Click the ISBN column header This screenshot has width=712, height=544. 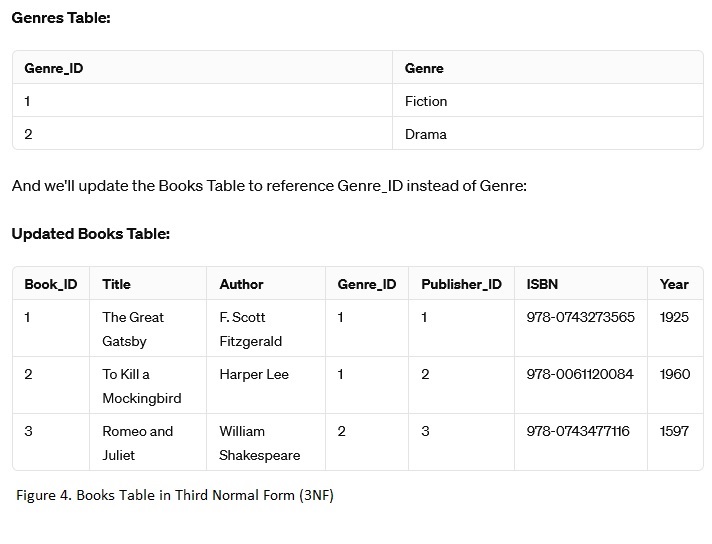[542, 284]
